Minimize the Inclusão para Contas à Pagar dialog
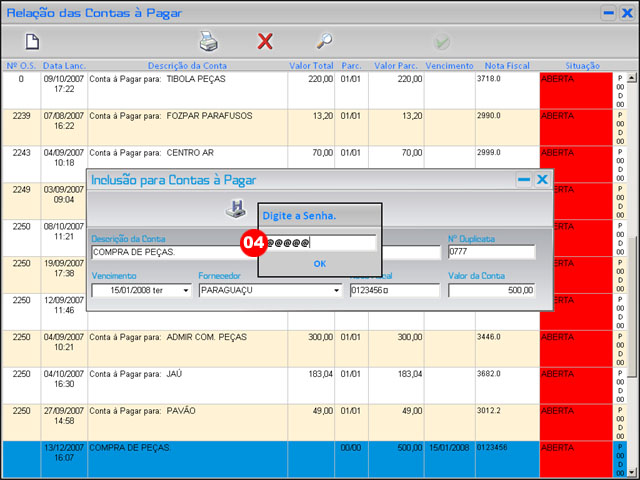This screenshot has width=640, height=480. pos(523,180)
